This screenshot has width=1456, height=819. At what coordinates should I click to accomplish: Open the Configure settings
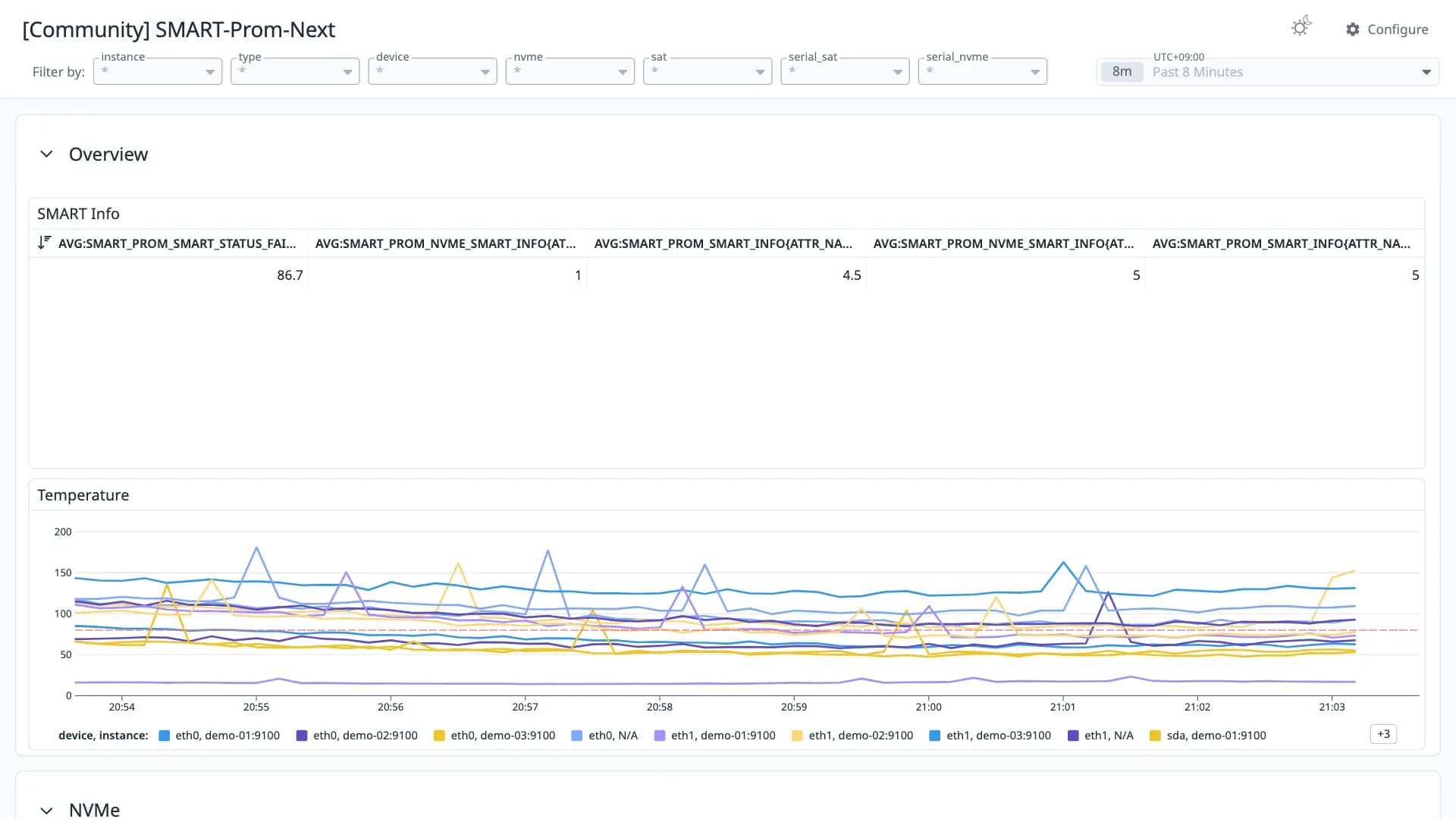click(x=1387, y=30)
